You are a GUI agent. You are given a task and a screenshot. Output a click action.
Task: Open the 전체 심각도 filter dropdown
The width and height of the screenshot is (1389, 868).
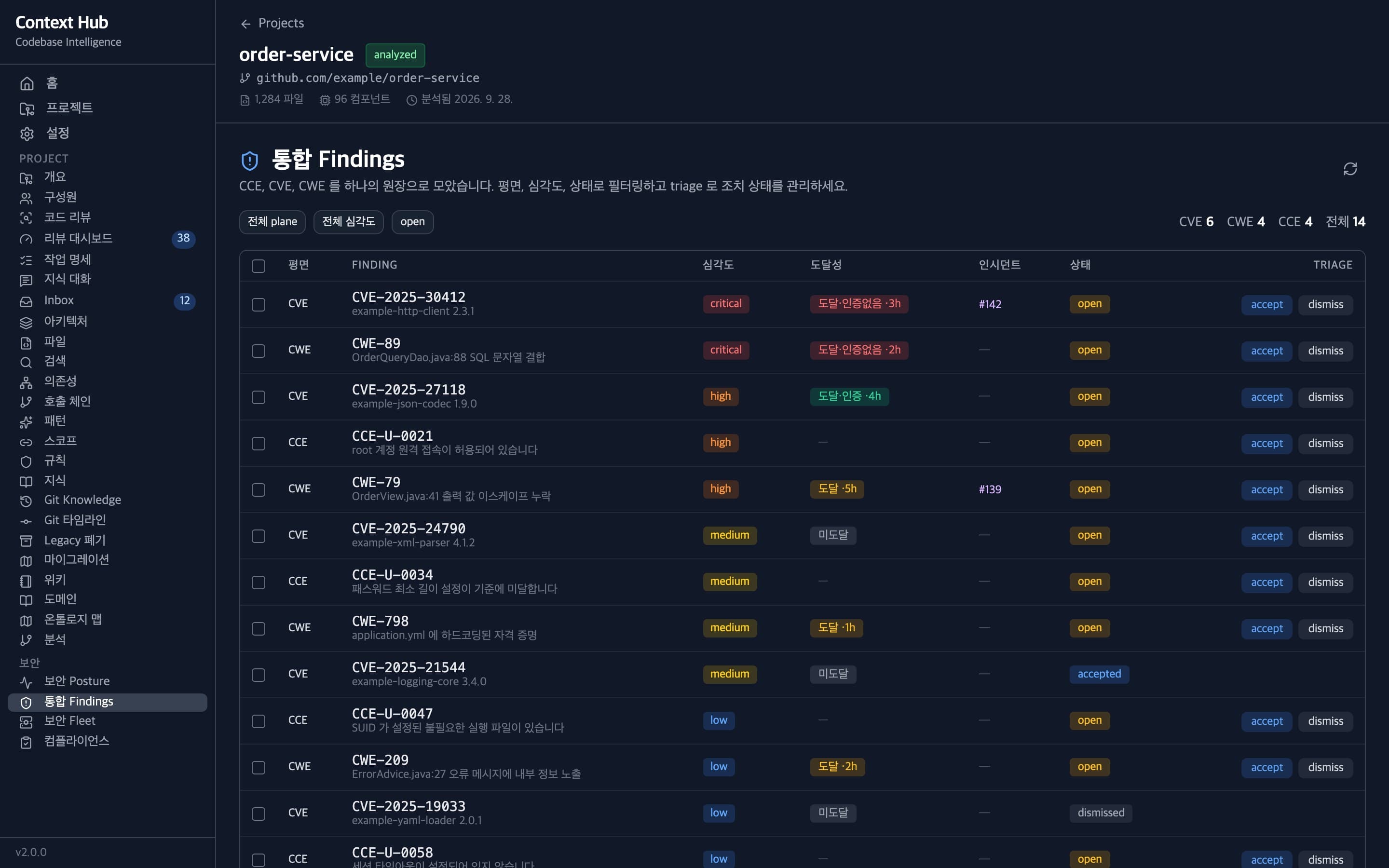[x=348, y=222]
